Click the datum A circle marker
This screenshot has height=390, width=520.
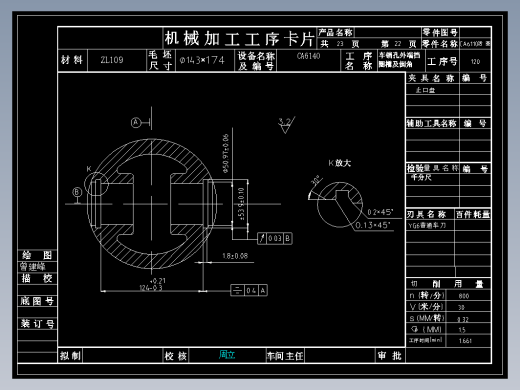click(136, 122)
